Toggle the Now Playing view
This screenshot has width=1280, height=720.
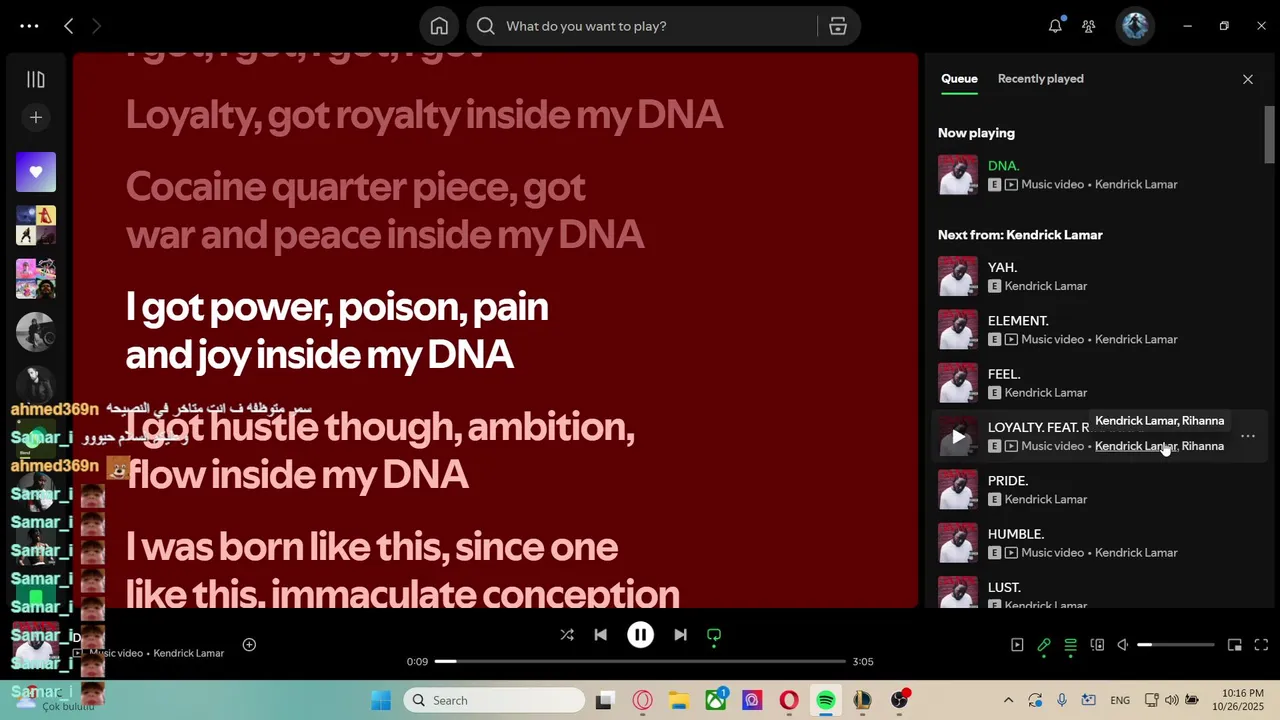tap(1017, 645)
